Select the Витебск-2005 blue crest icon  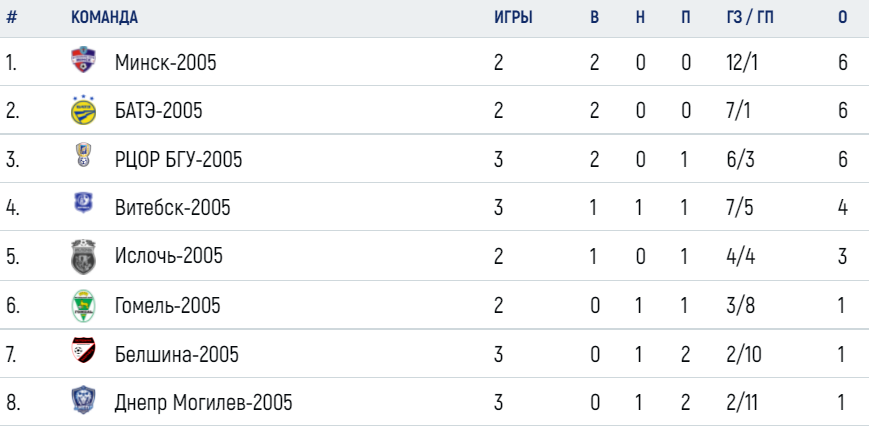coord(83,203)
